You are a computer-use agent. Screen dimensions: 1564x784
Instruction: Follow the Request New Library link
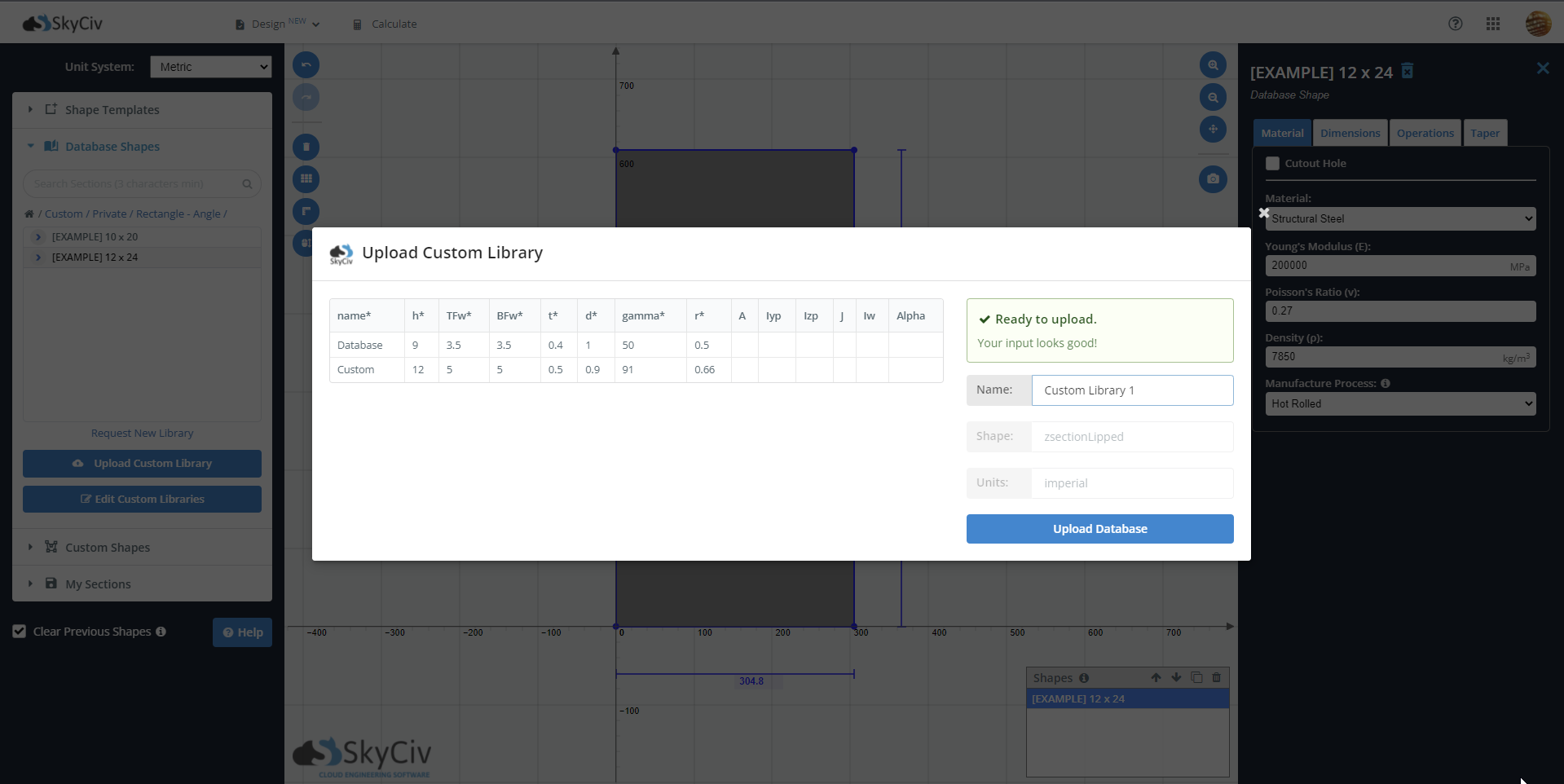point(142,434)
